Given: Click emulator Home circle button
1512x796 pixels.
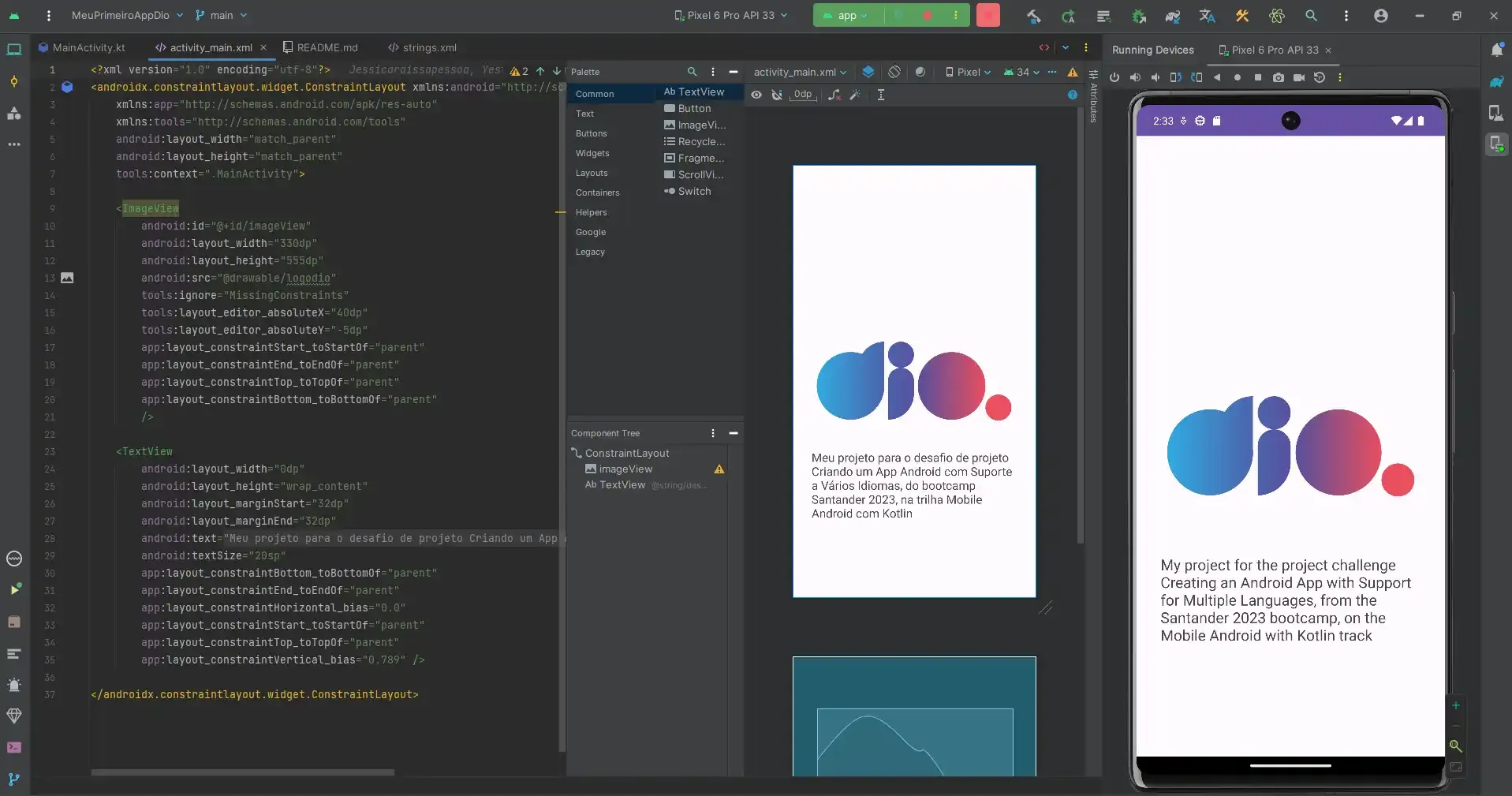Looking at the screenshot, I should pos(1237,77).
